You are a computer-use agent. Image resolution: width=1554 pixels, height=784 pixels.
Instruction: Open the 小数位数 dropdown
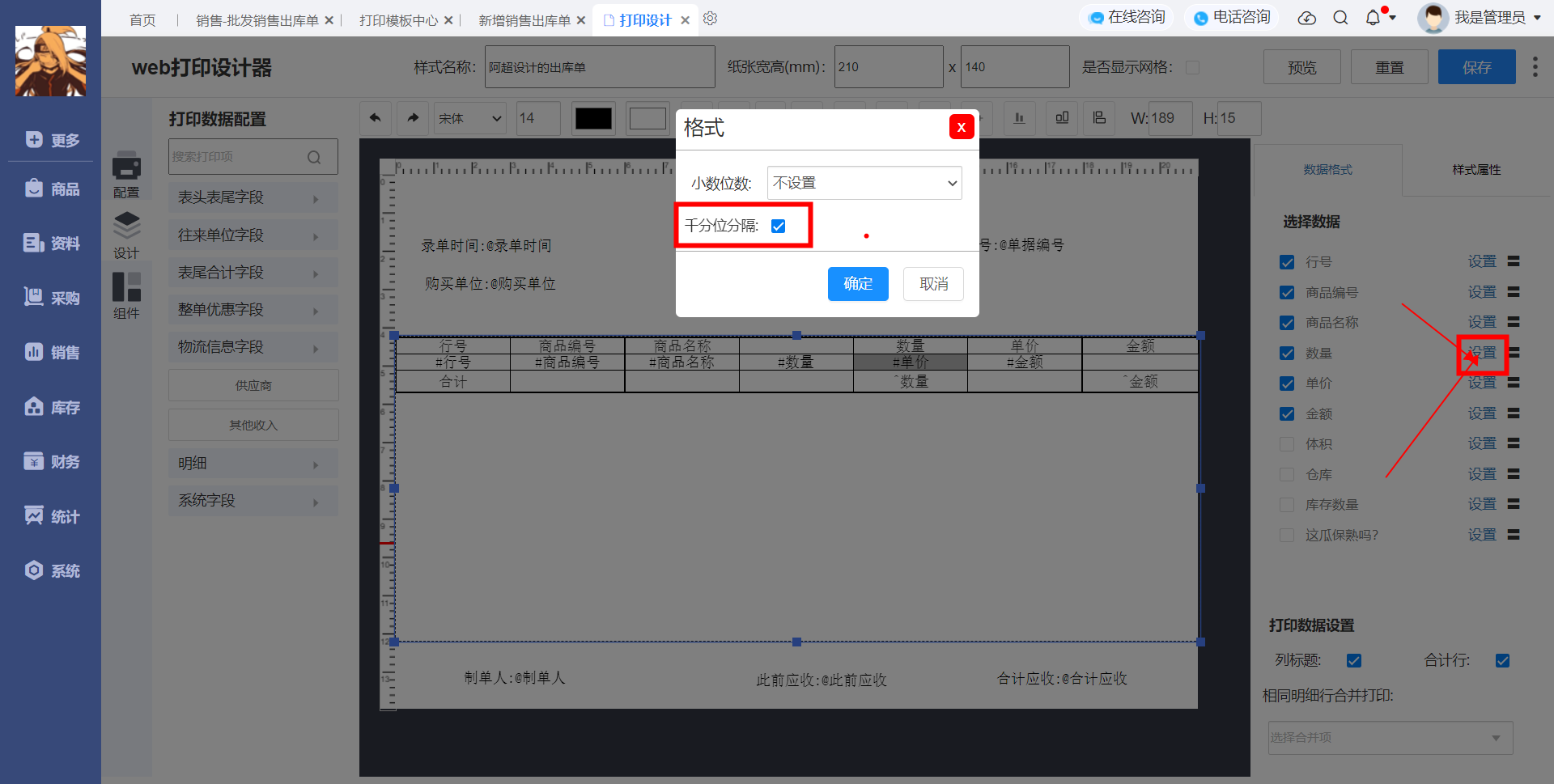coord(864,183)
